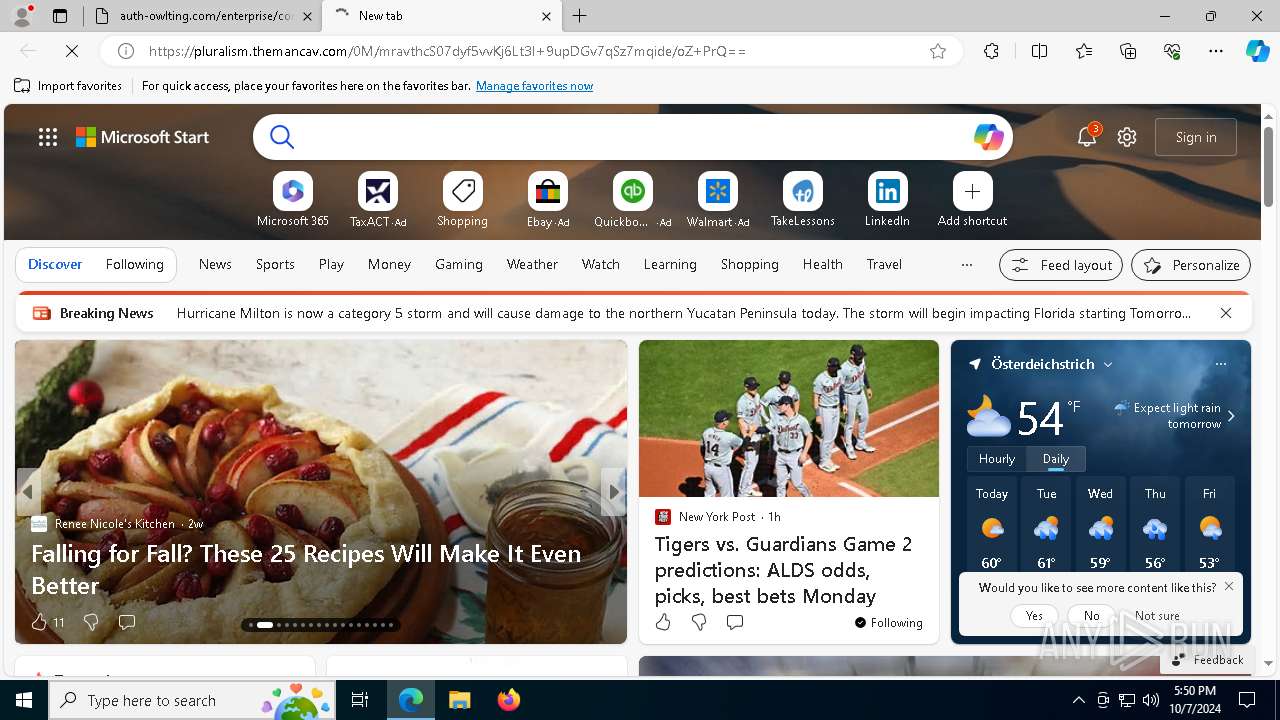Click in the Microsoft Start search box
The height and width of the screenshot is (720, 1280).
(x=634, y=137)
